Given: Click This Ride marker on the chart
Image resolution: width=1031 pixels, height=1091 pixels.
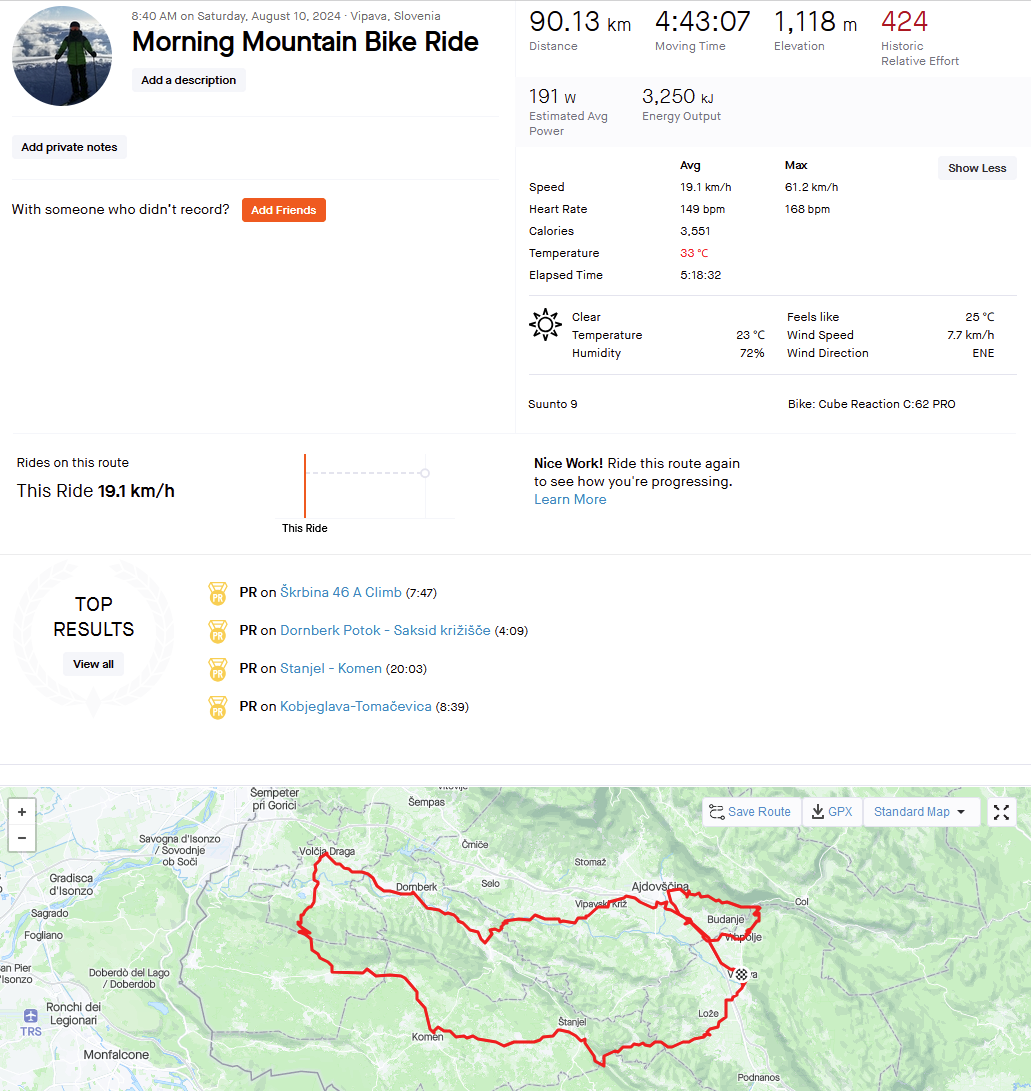Looking at the screenshot, I should (305, 486).
